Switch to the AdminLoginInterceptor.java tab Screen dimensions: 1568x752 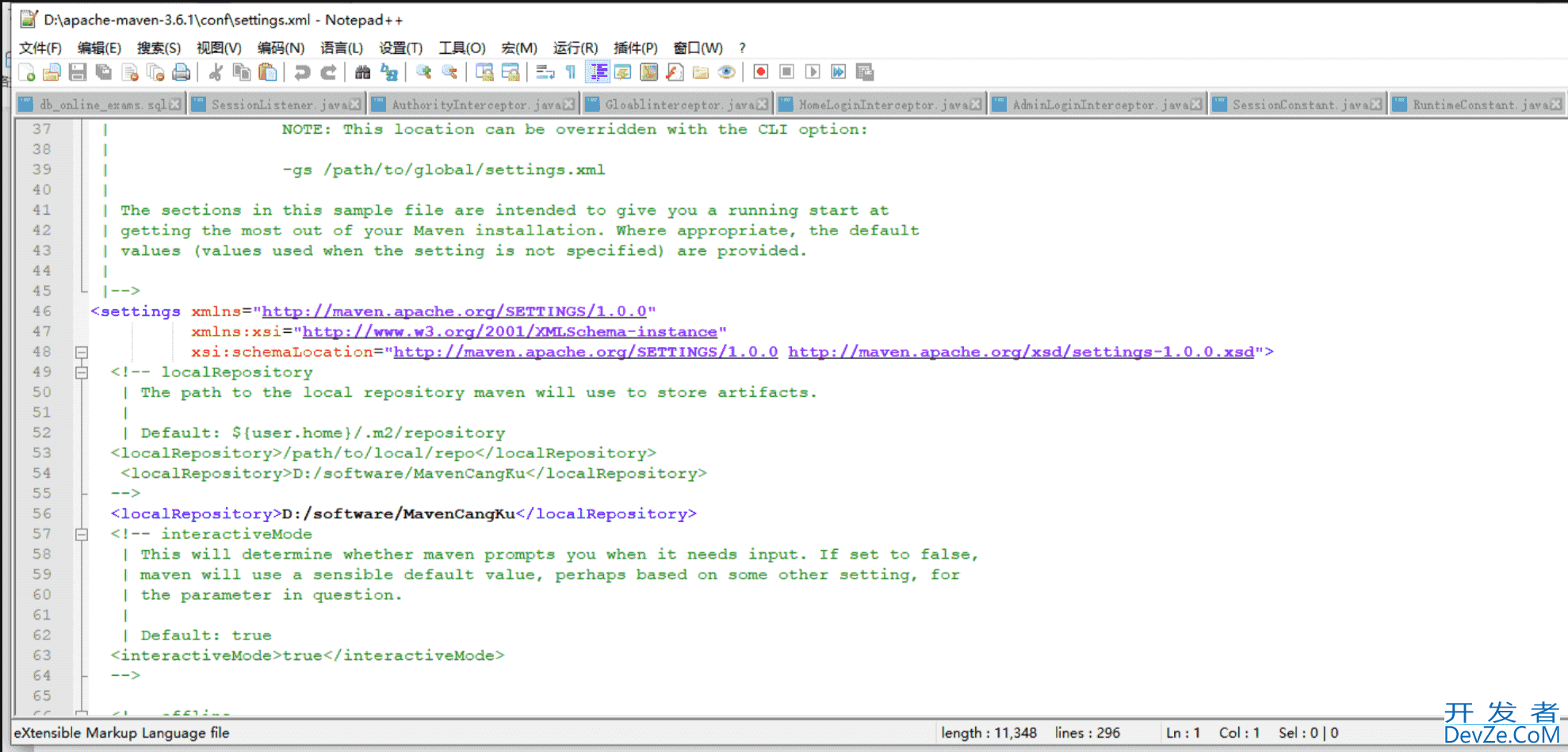click(x=1097, y=105)
